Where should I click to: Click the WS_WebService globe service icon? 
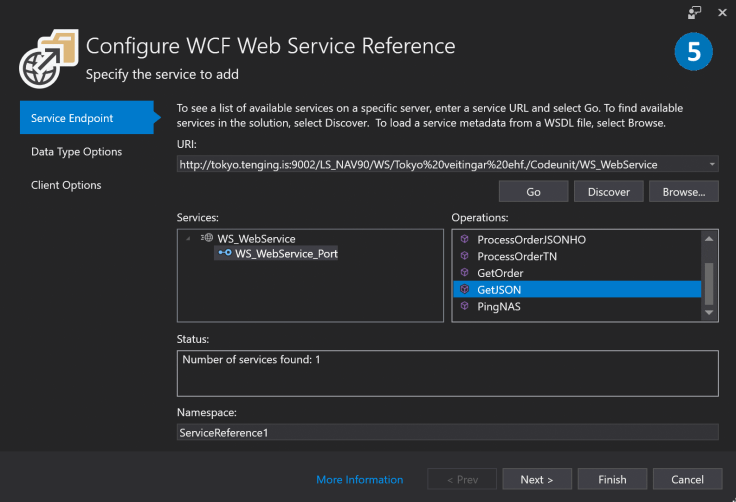click(207, 239)
